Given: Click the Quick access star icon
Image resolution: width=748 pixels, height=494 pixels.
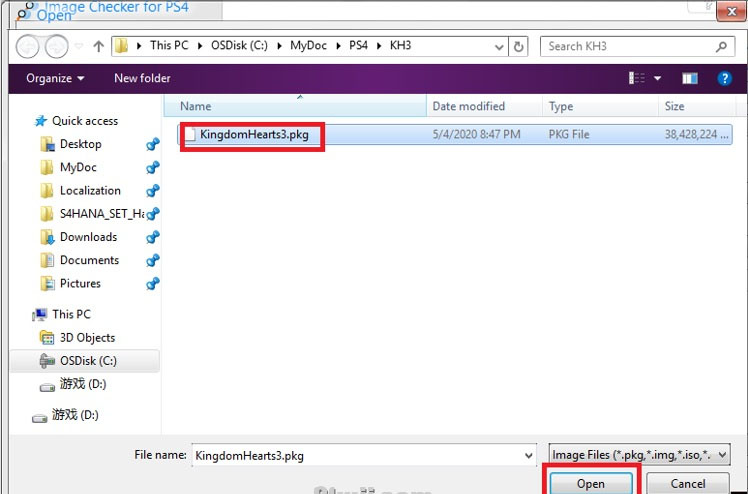Looking at the screenshot, I should (41, 121).
